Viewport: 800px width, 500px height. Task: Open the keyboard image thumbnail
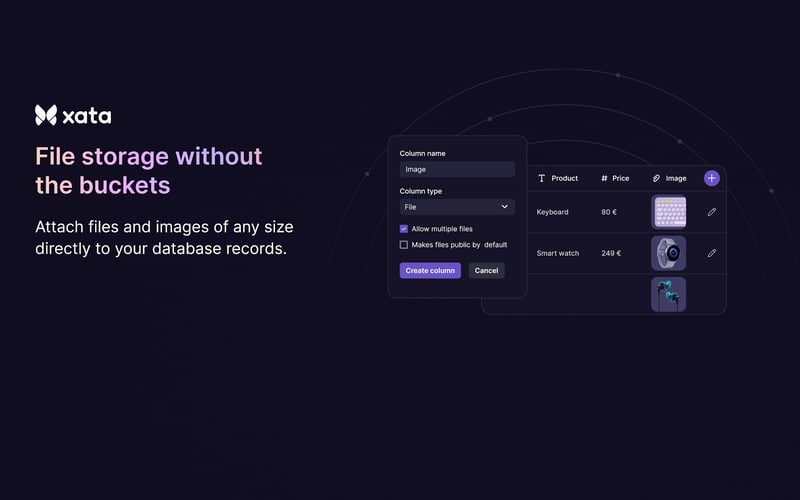pyautogui.click(x=668, y=212)
